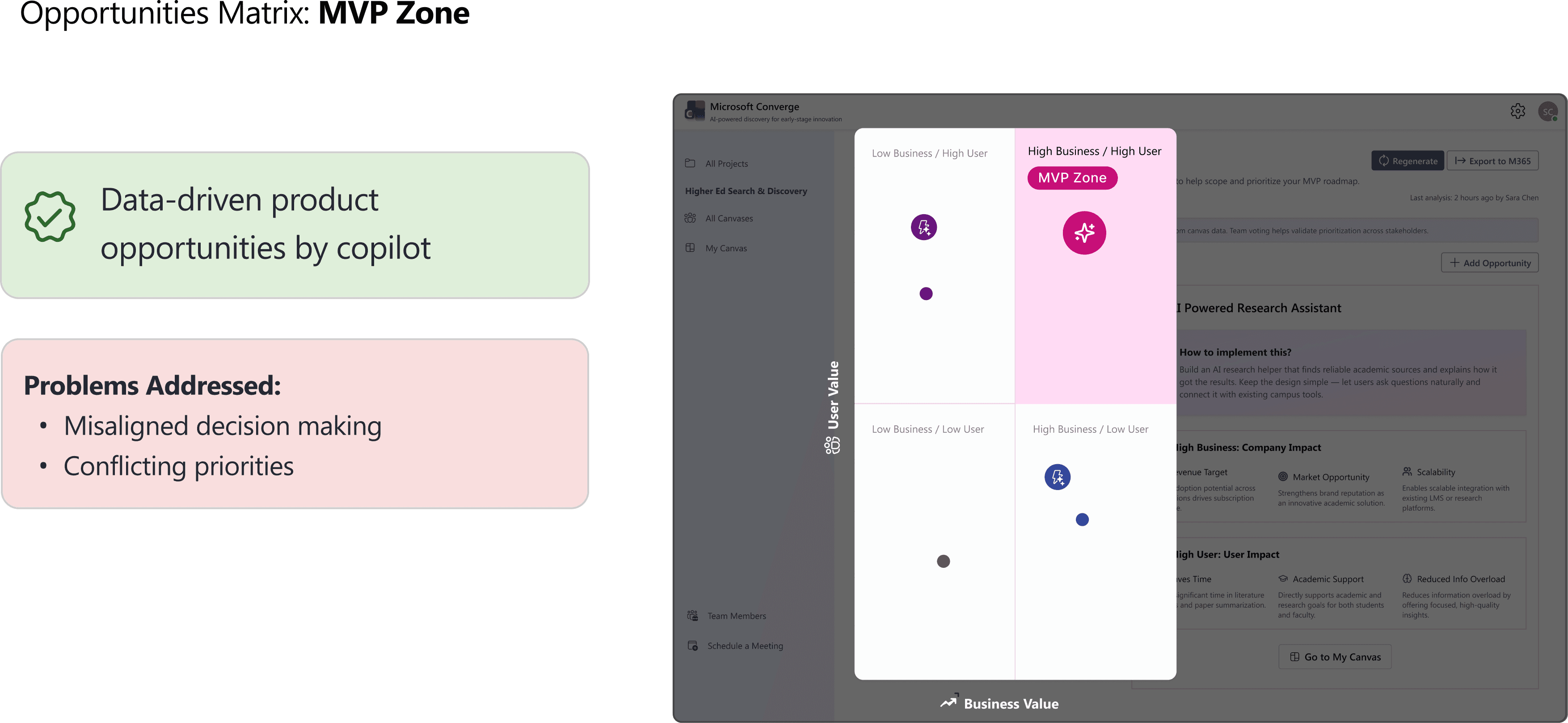Click Schedule a Meeting
1568x723 pixels.
tap(744, 646)
